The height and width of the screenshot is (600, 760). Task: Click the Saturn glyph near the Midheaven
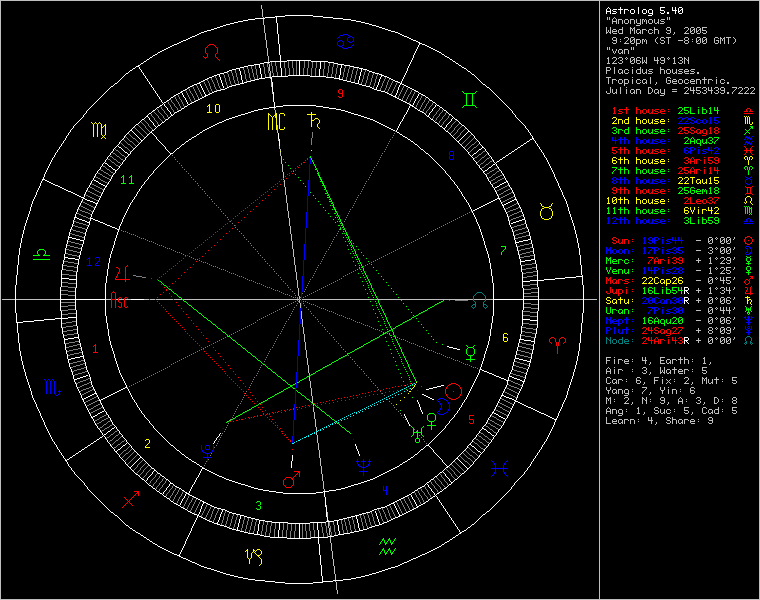tap(315, 122)
